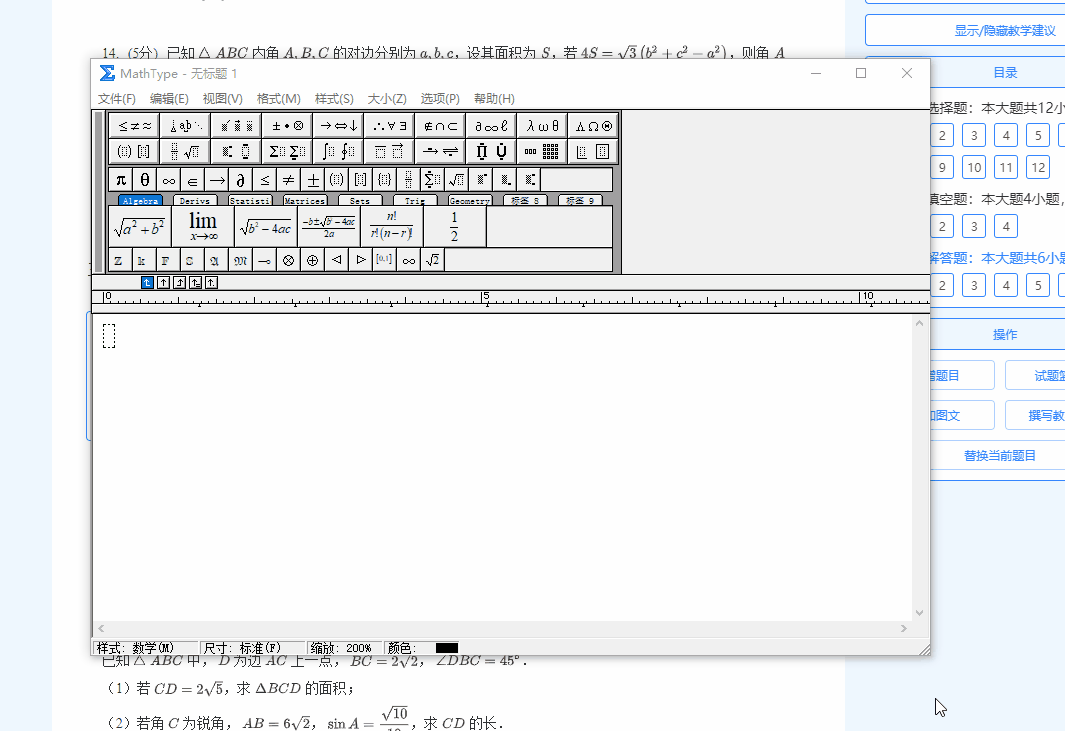This screenshot has height=731, width=1065.
Task: Select the first highlighted tab-stop alignment marker
Action: coord(147,283)
